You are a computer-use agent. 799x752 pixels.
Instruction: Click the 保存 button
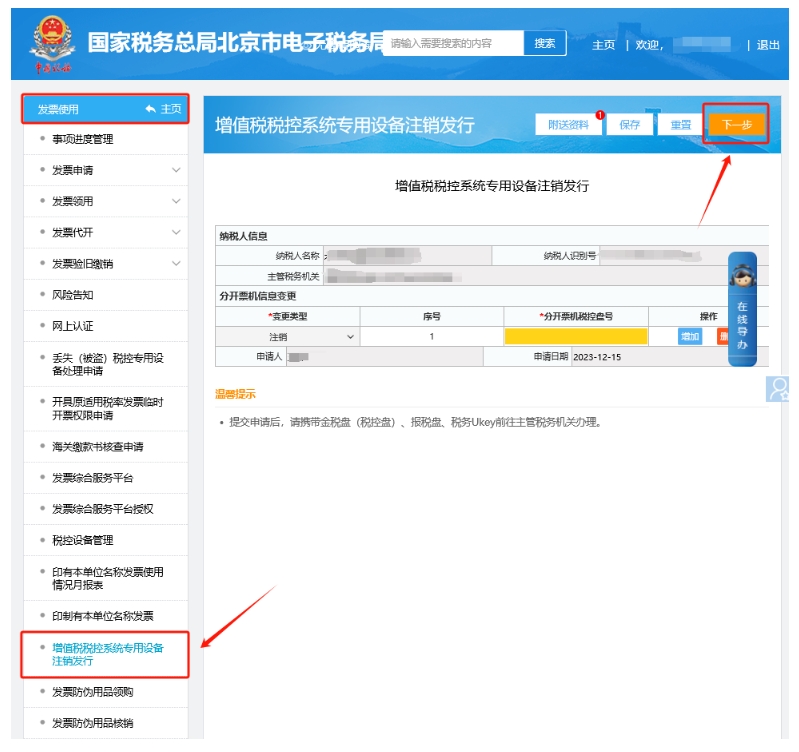pyautogui.click(x=630, y=125)
